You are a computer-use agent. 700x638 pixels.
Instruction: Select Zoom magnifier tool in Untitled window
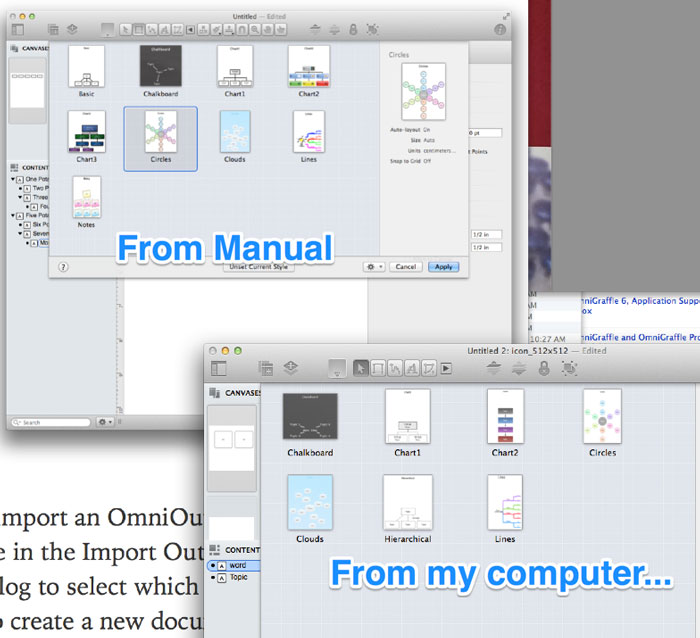click(255, 29)
